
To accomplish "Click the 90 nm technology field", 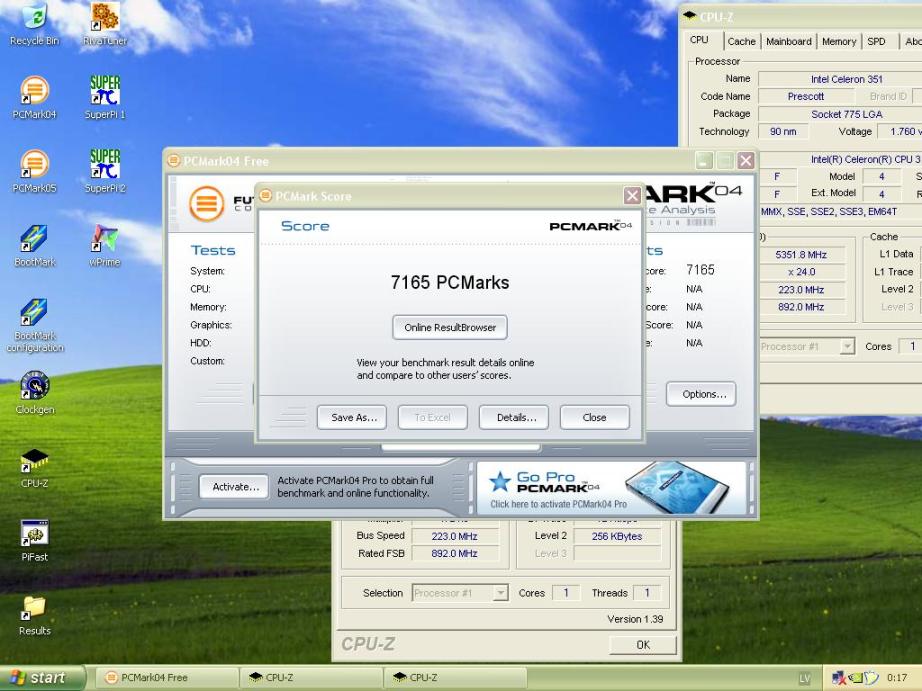I will pyautogui.click(x=783, y=132).
